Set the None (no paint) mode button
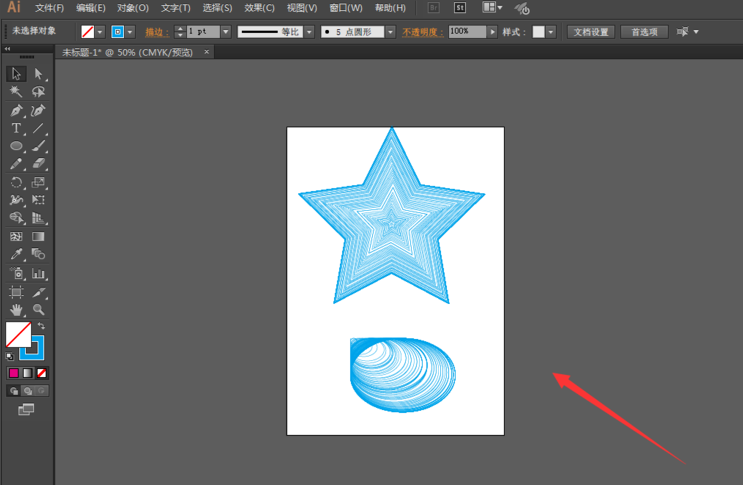The width and height of the screenshot is (743, 485). [x=42, y=373]
